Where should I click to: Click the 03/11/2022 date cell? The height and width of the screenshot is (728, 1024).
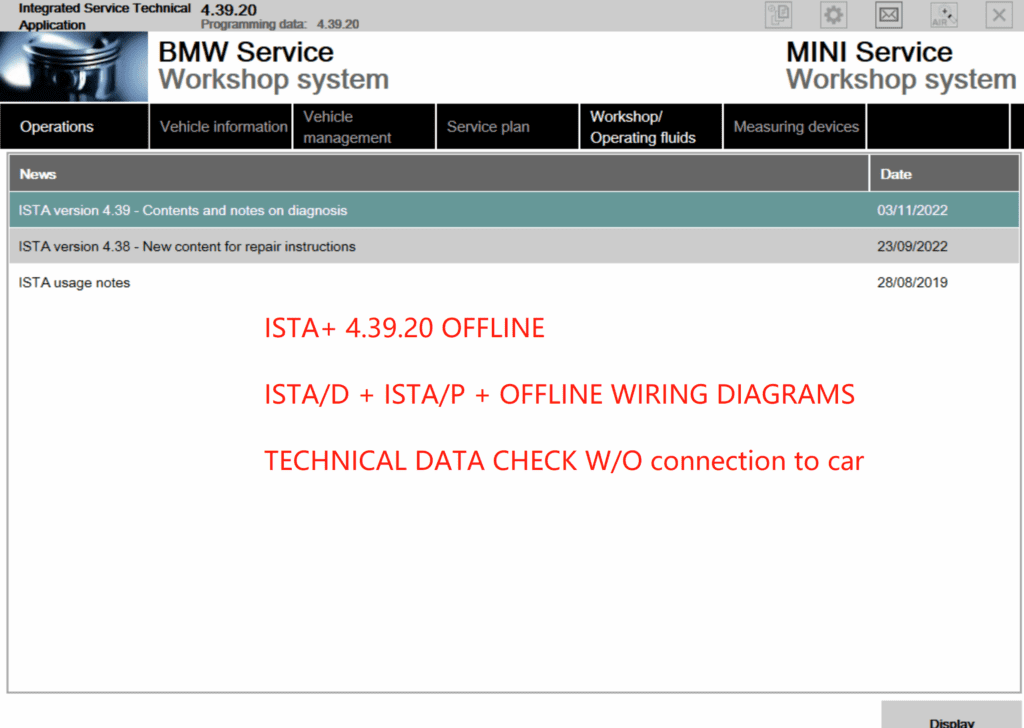(x=912, y=210)
